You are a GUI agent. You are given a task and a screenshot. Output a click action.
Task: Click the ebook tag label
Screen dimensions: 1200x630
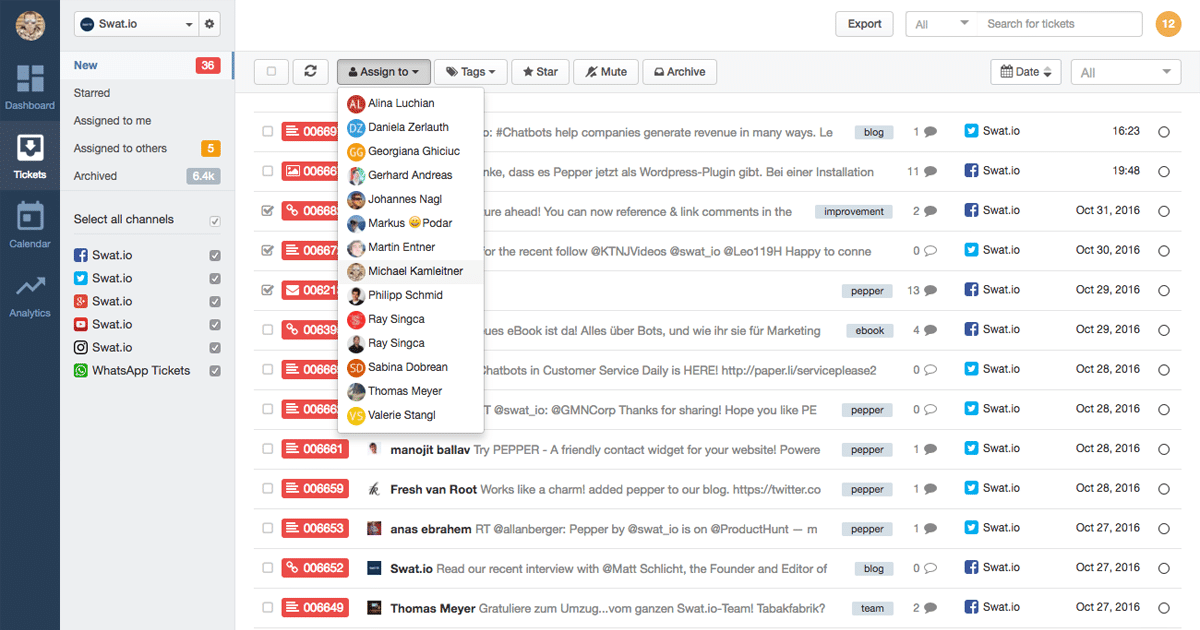869,331
